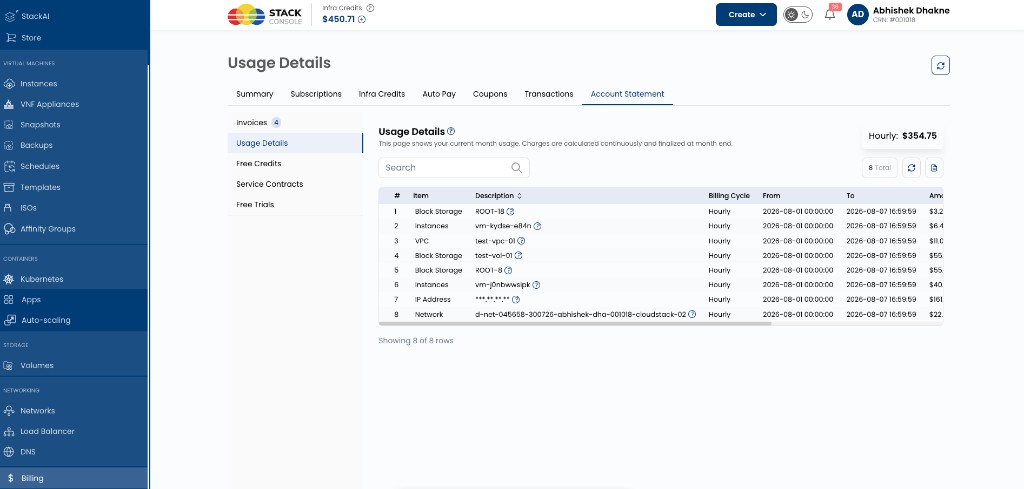This screenshot has width=1024, height=489.
Task: Open the StackAI sidebar icon
Action: (x=10, y=16)
